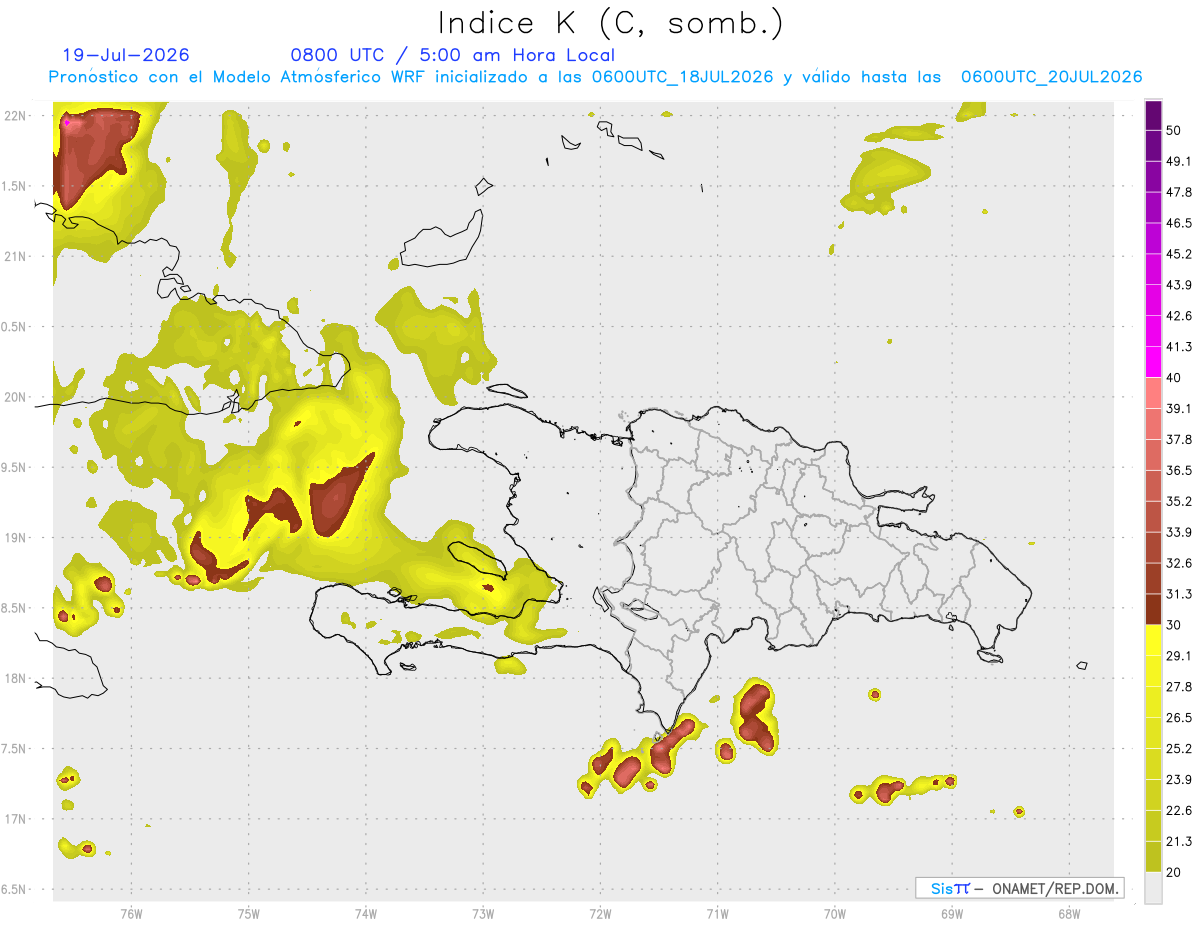Viewport: 1200px width, 927px height.
Task: Pick the magenta swatch between 40 and 41.3
Action: (1153, 362)
